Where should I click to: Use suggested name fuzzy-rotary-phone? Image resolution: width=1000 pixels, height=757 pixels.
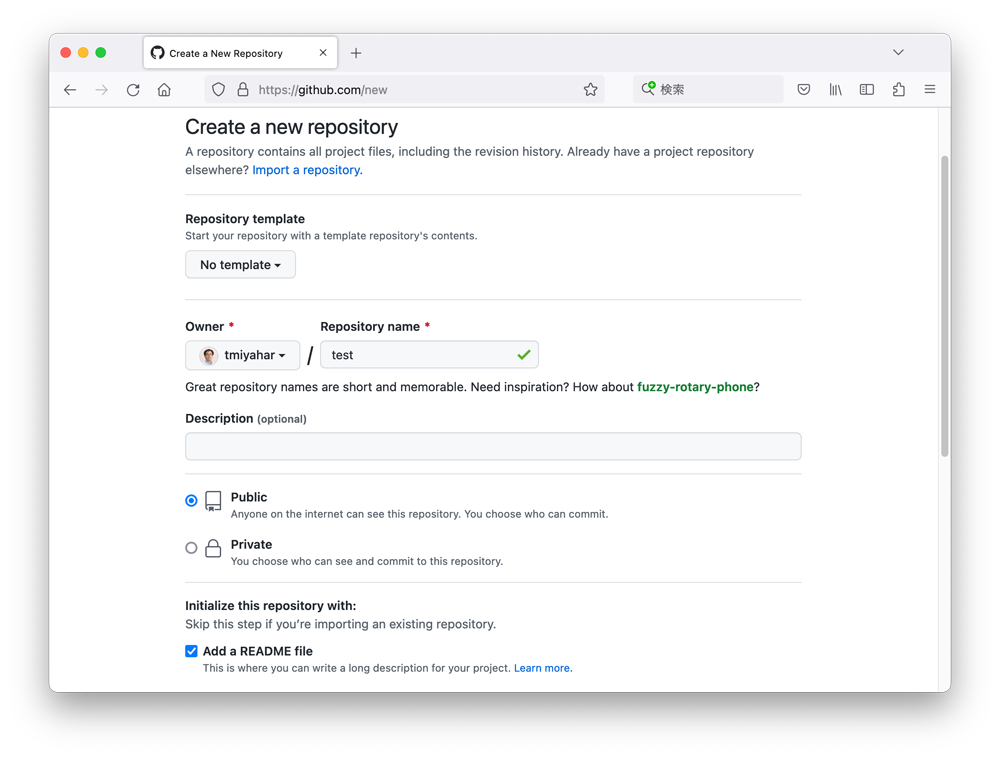[x=695, y=387]
